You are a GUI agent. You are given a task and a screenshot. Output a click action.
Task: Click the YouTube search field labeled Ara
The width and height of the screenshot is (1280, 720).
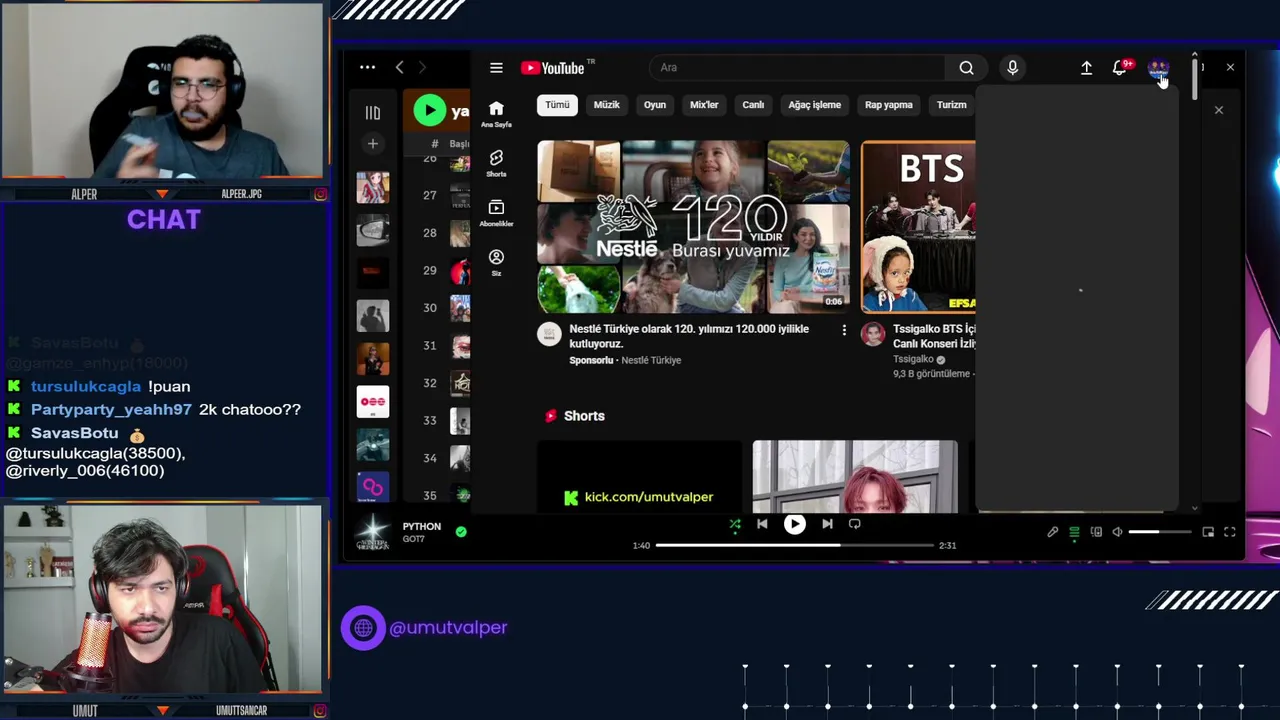pyautogui.click(x=798, y=67)
